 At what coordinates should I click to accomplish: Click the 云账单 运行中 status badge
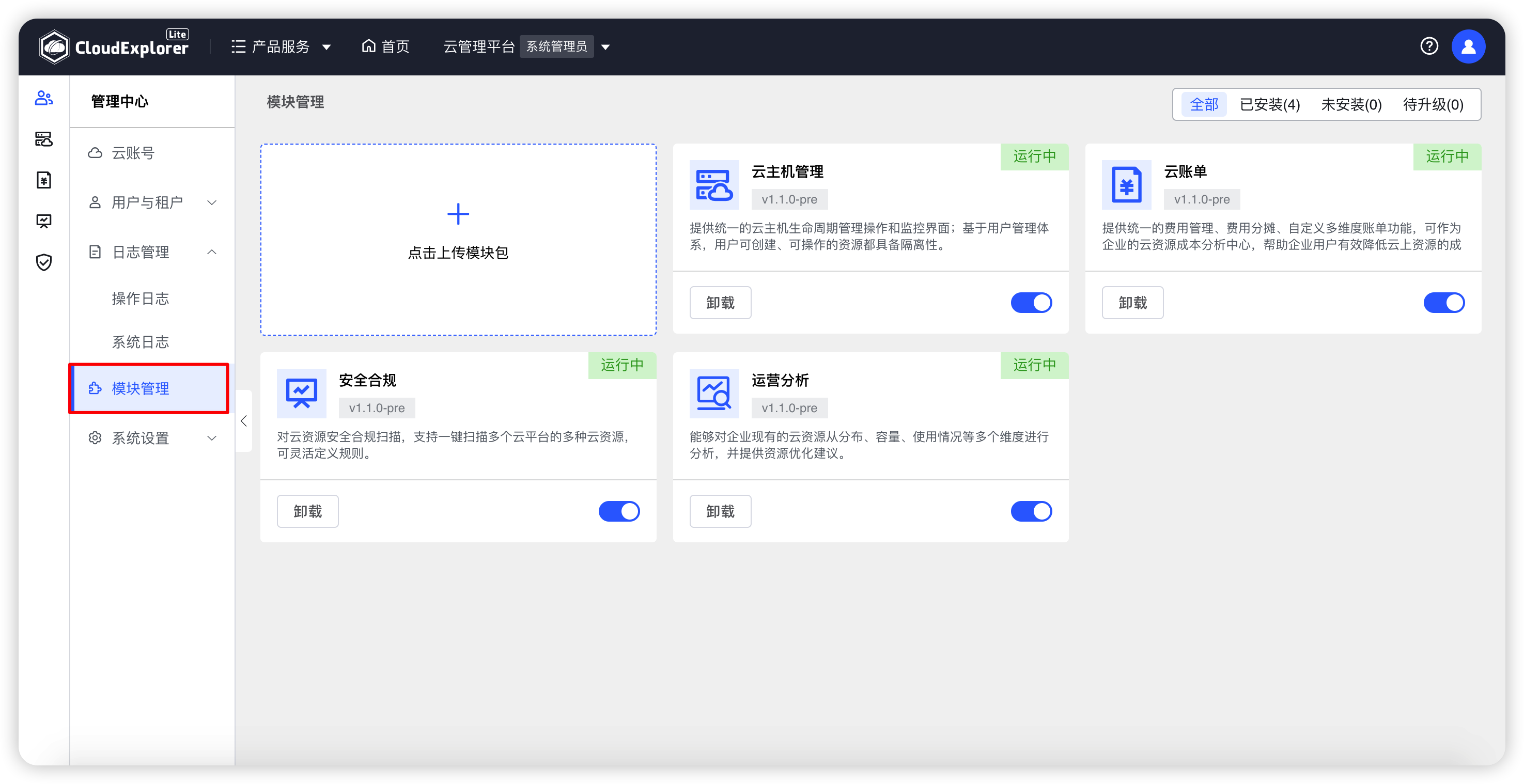coord(1447,156)
